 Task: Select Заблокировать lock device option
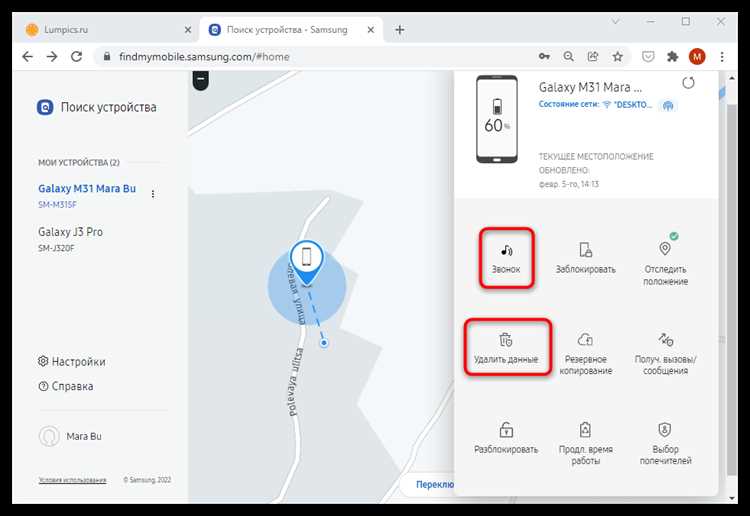tap(585, 258)
